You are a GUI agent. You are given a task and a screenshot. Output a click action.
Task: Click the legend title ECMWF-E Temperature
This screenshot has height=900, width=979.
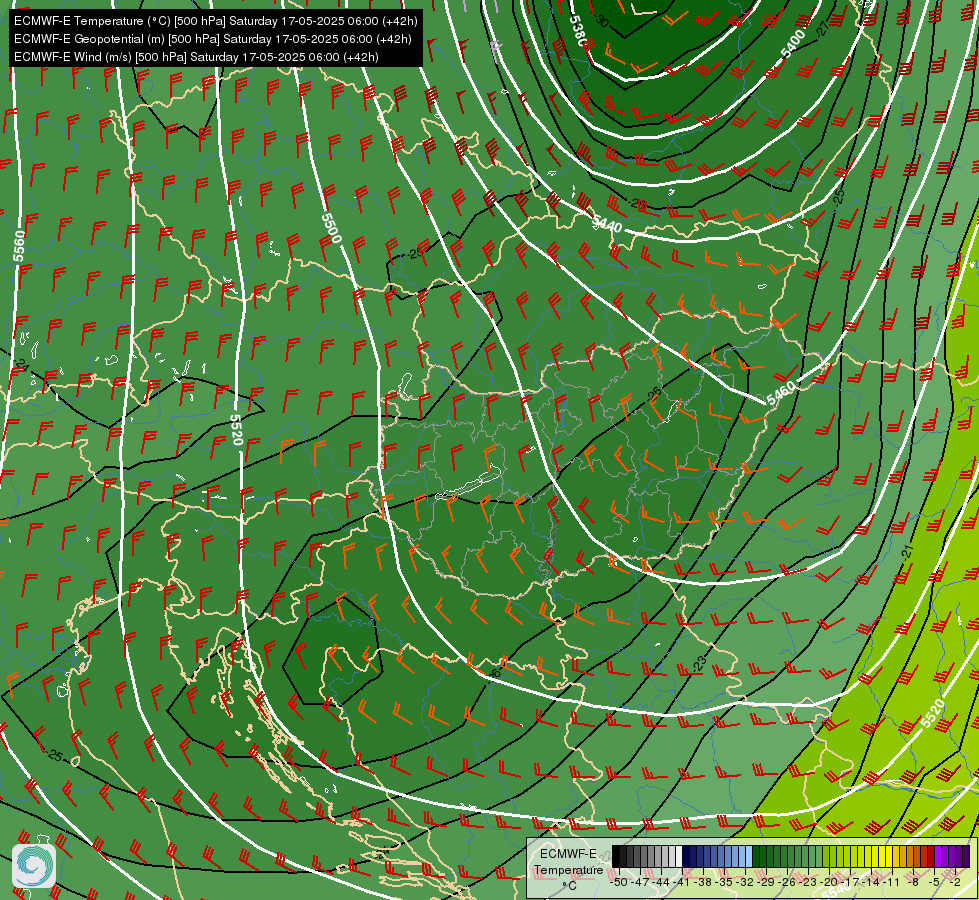pos(568,862)
